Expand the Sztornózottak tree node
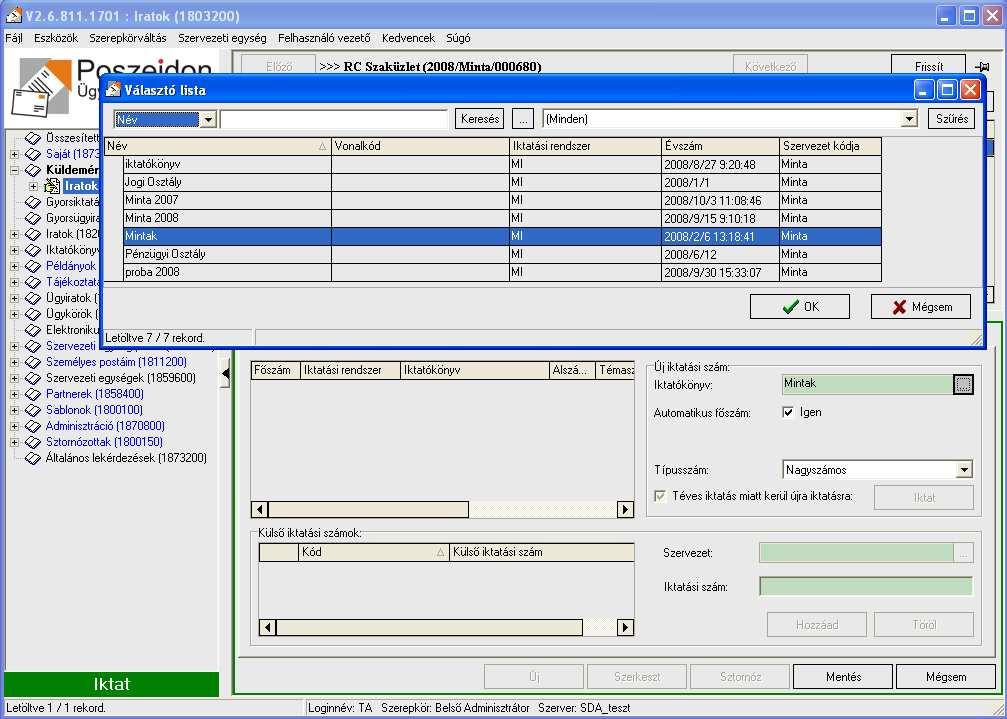 [15, 442]
